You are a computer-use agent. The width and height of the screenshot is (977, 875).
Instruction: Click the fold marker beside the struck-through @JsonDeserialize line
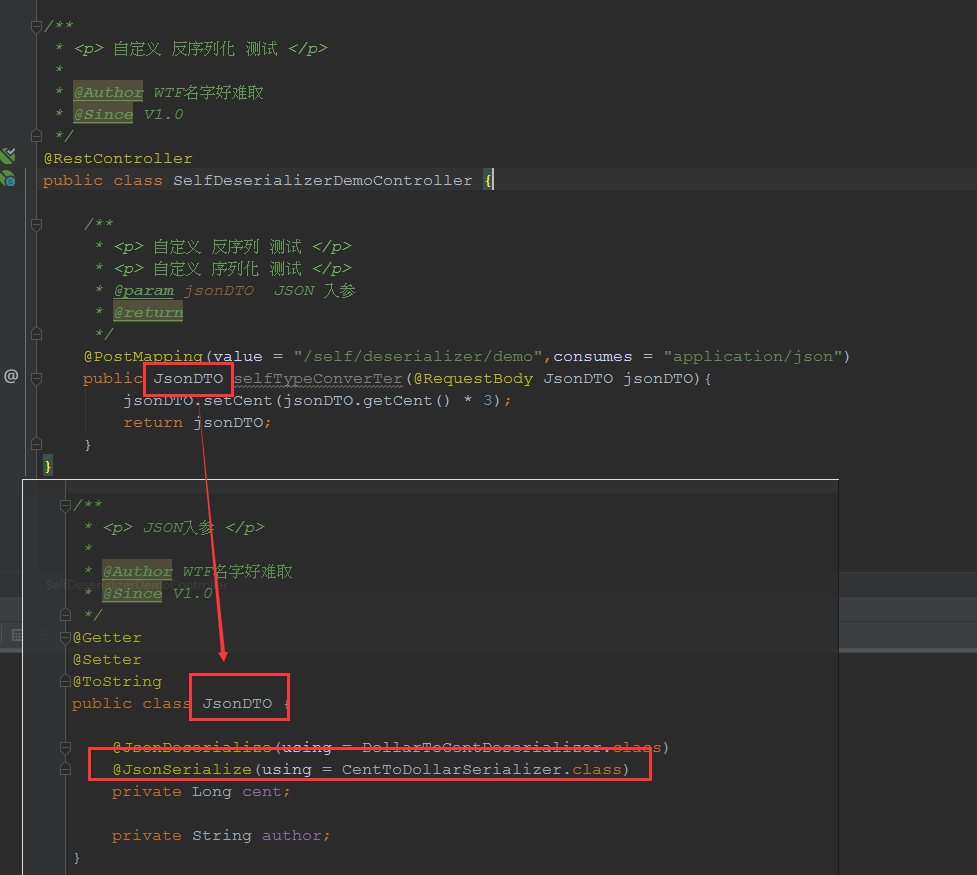click(65, 747)
